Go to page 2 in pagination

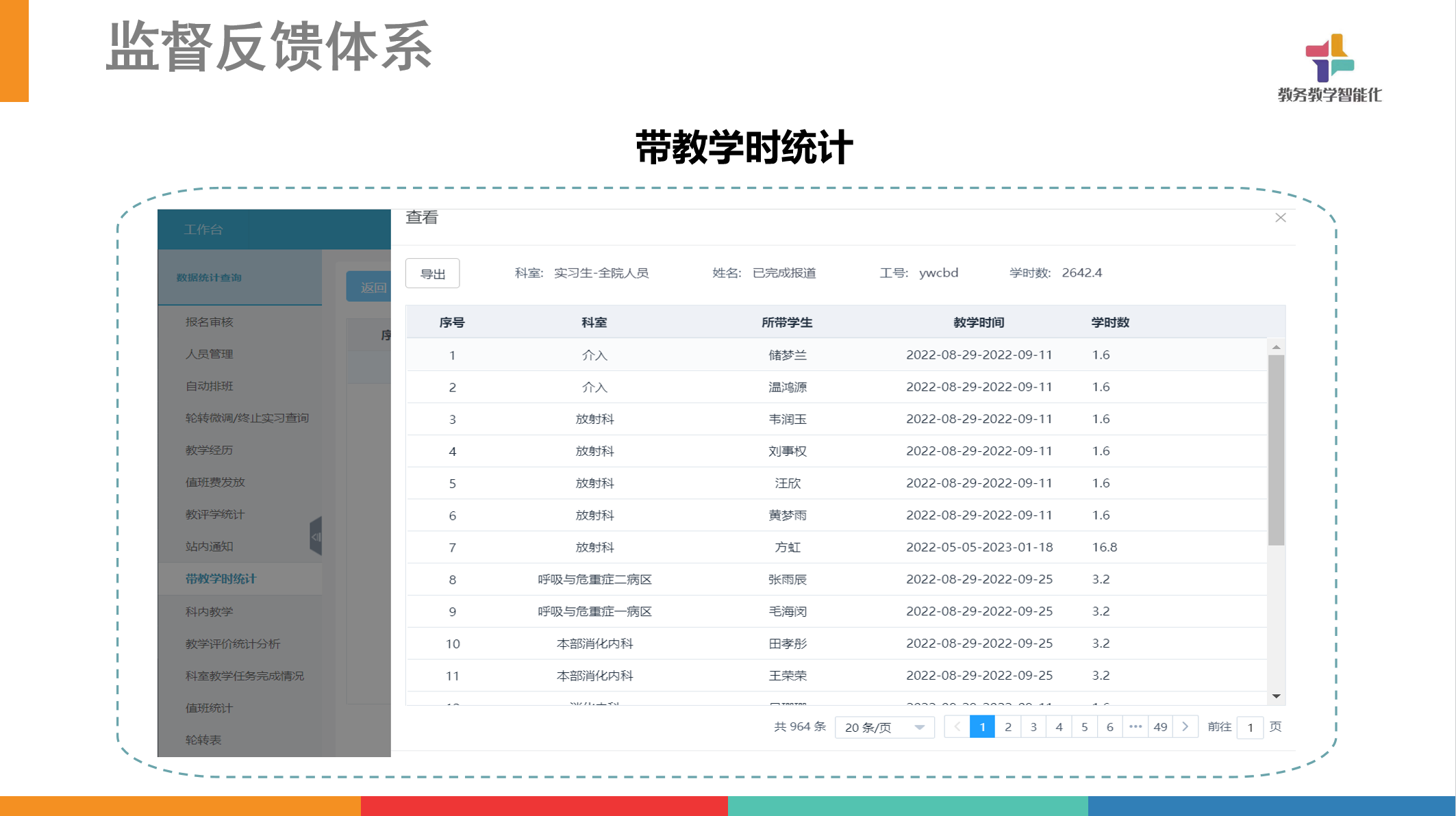pyautogui.click(x=1007, y=726)
